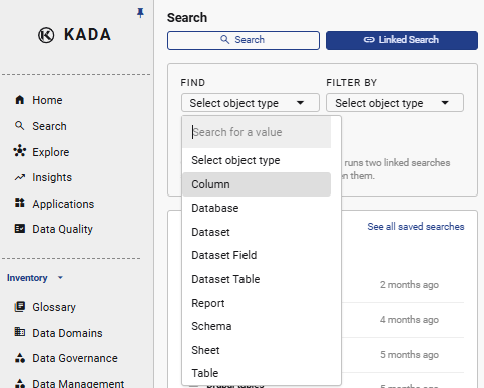The height and width of the screenshot is (388, 484).
Task: Select Dataset Table from the list
Action: coord(257,279)
